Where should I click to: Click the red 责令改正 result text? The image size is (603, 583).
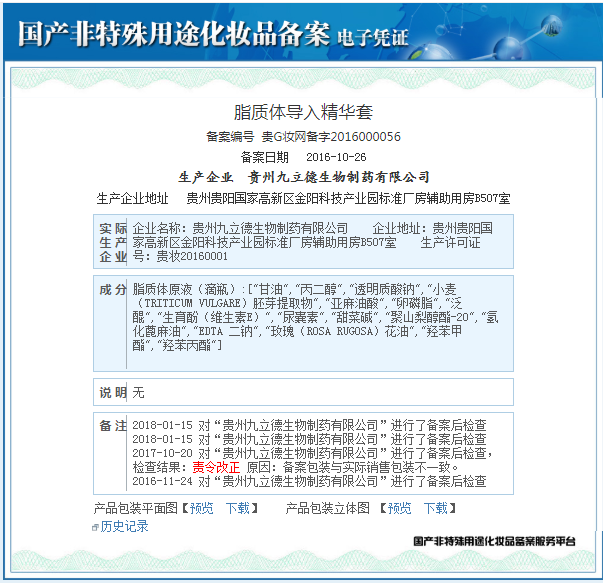tap(216, 467)
